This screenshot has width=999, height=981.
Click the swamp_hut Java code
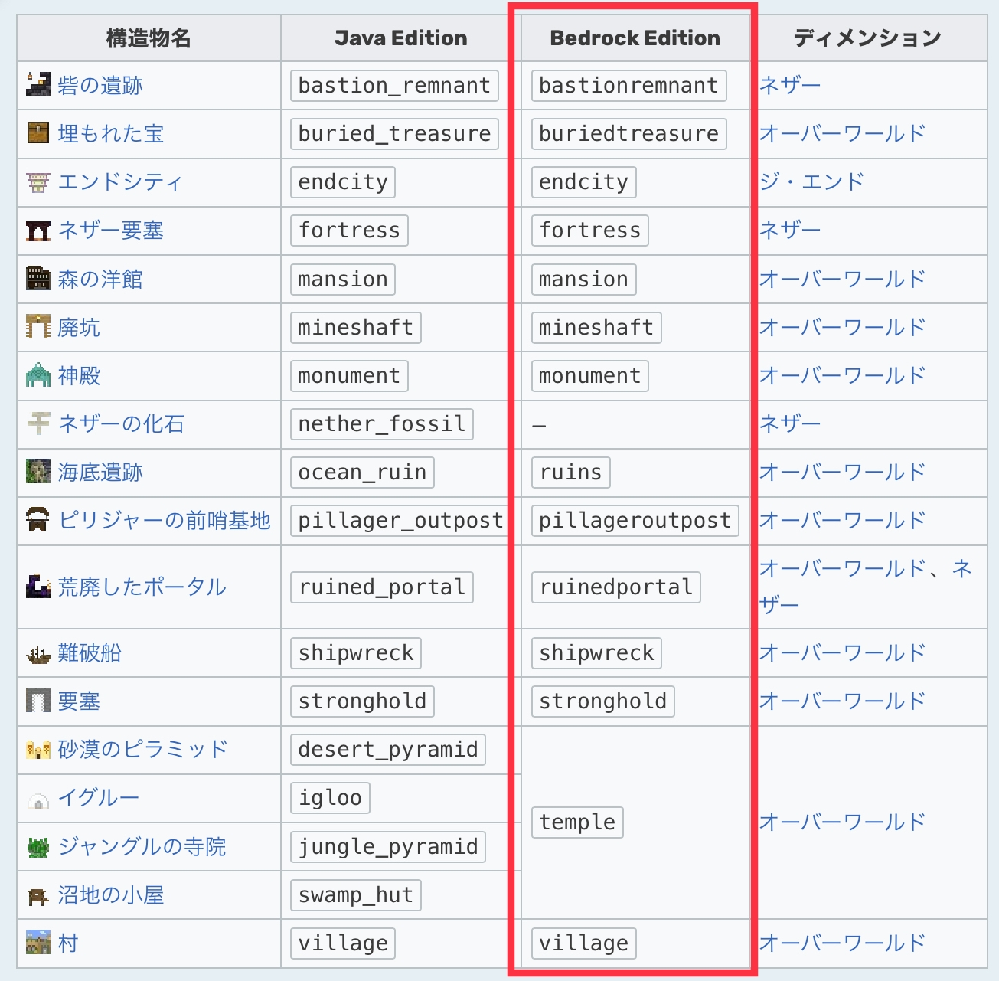click(356, 895)
